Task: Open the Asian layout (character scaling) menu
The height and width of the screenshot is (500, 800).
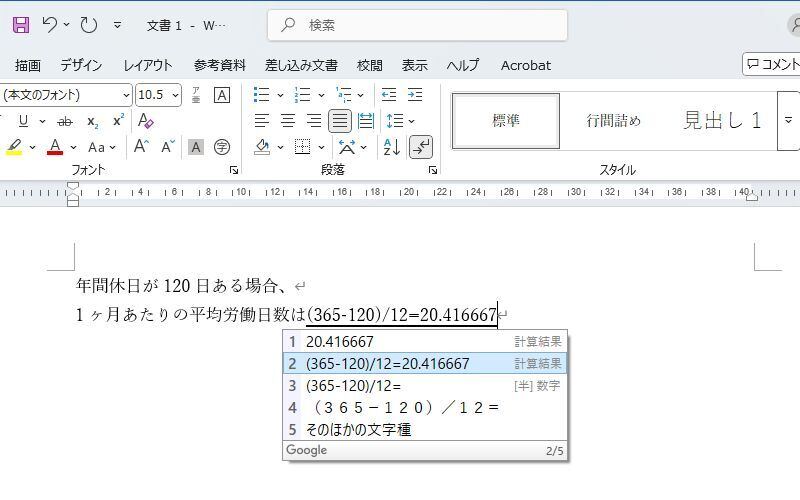Action: coord(352,147)
